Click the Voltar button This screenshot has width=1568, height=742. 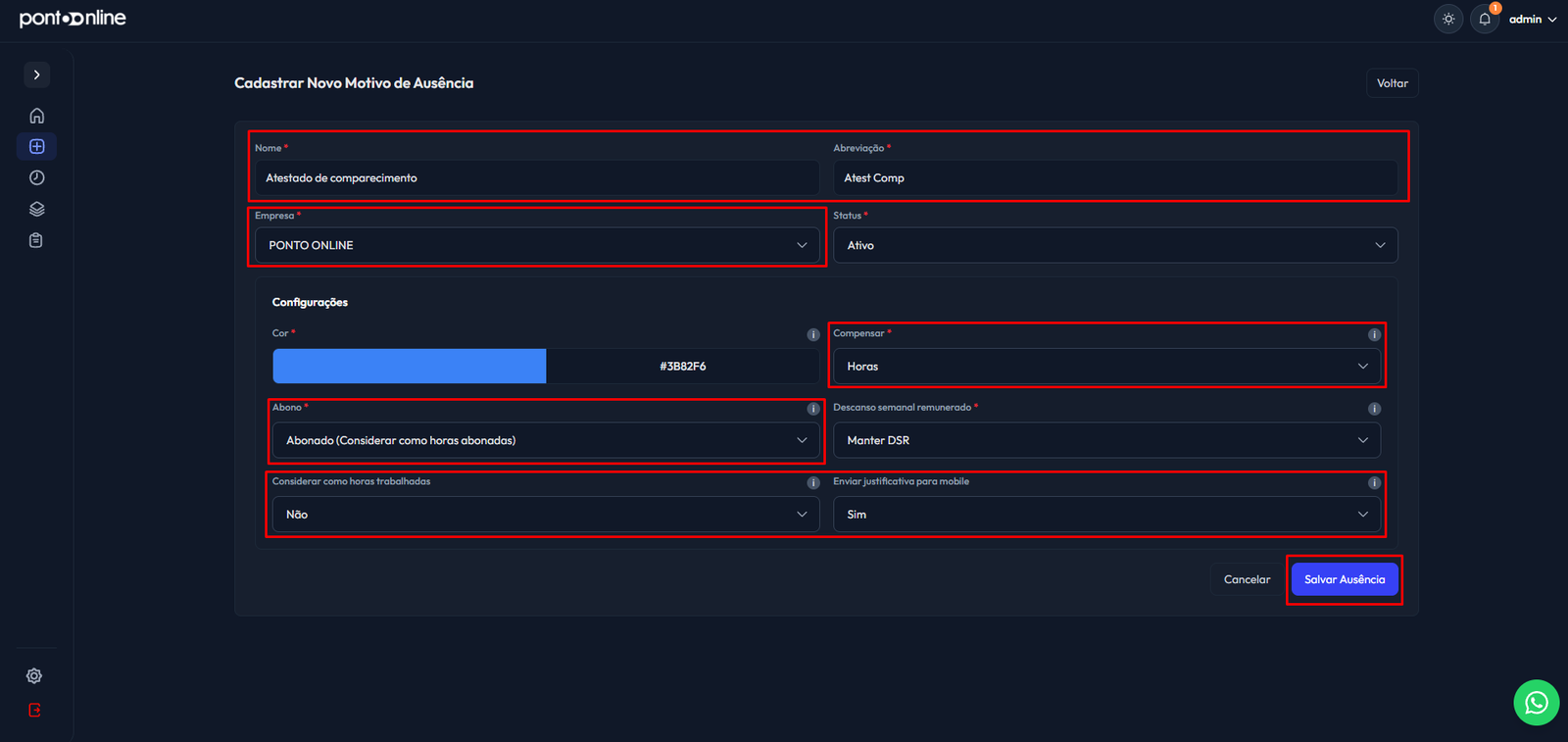[1392, 83]
